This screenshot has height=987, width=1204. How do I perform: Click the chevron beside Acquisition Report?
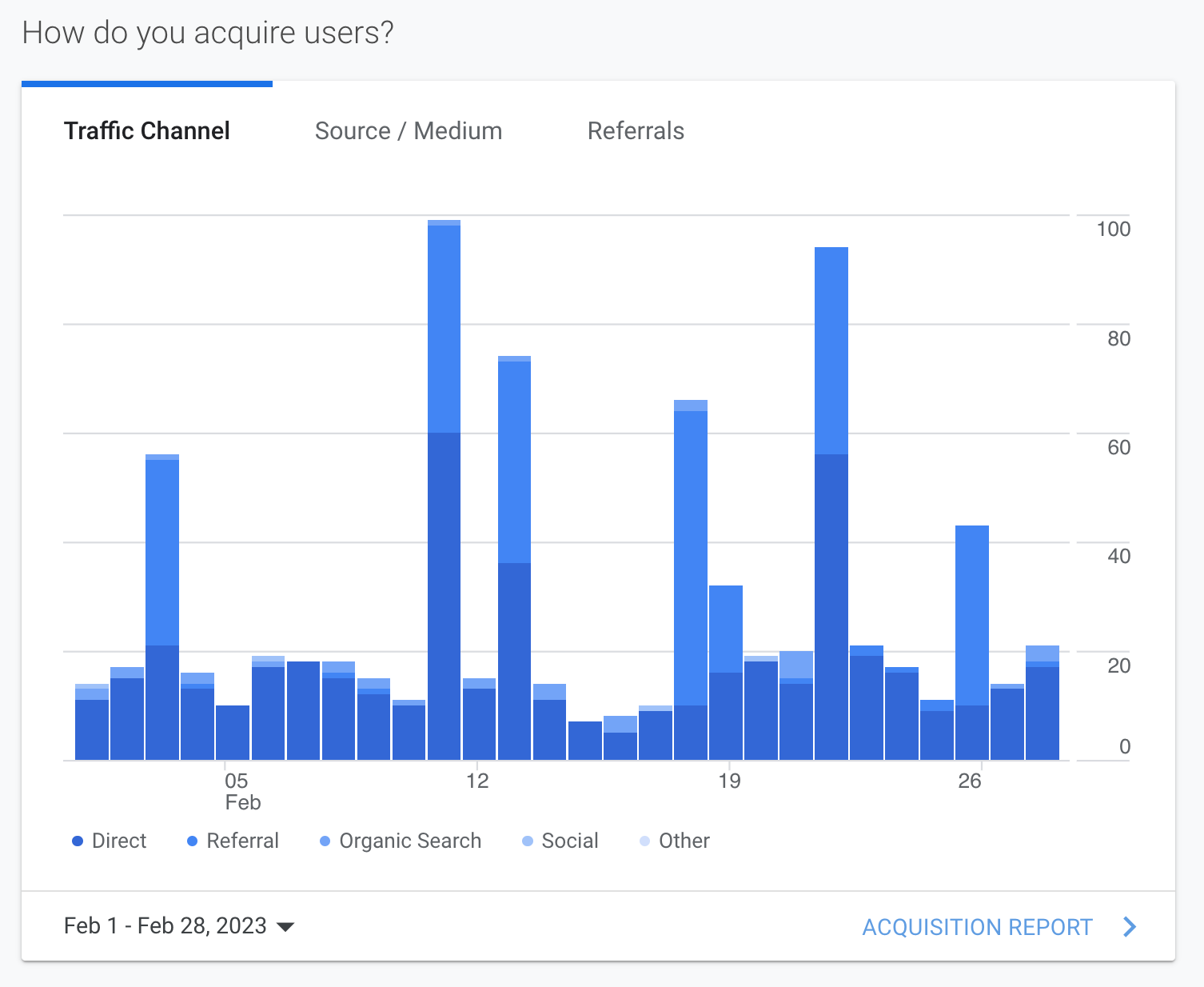click(x=1130, y=927)
